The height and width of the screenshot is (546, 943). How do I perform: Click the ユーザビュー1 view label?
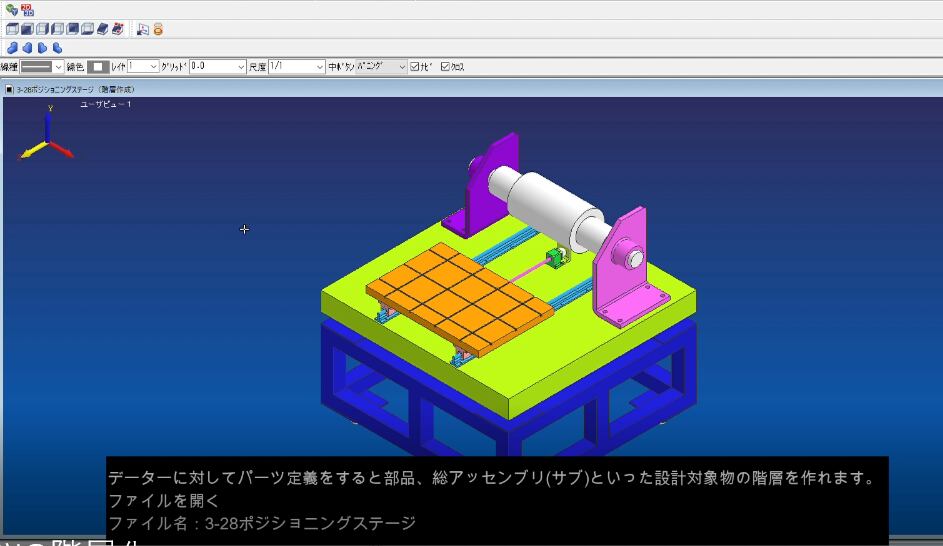coord(106,105)
